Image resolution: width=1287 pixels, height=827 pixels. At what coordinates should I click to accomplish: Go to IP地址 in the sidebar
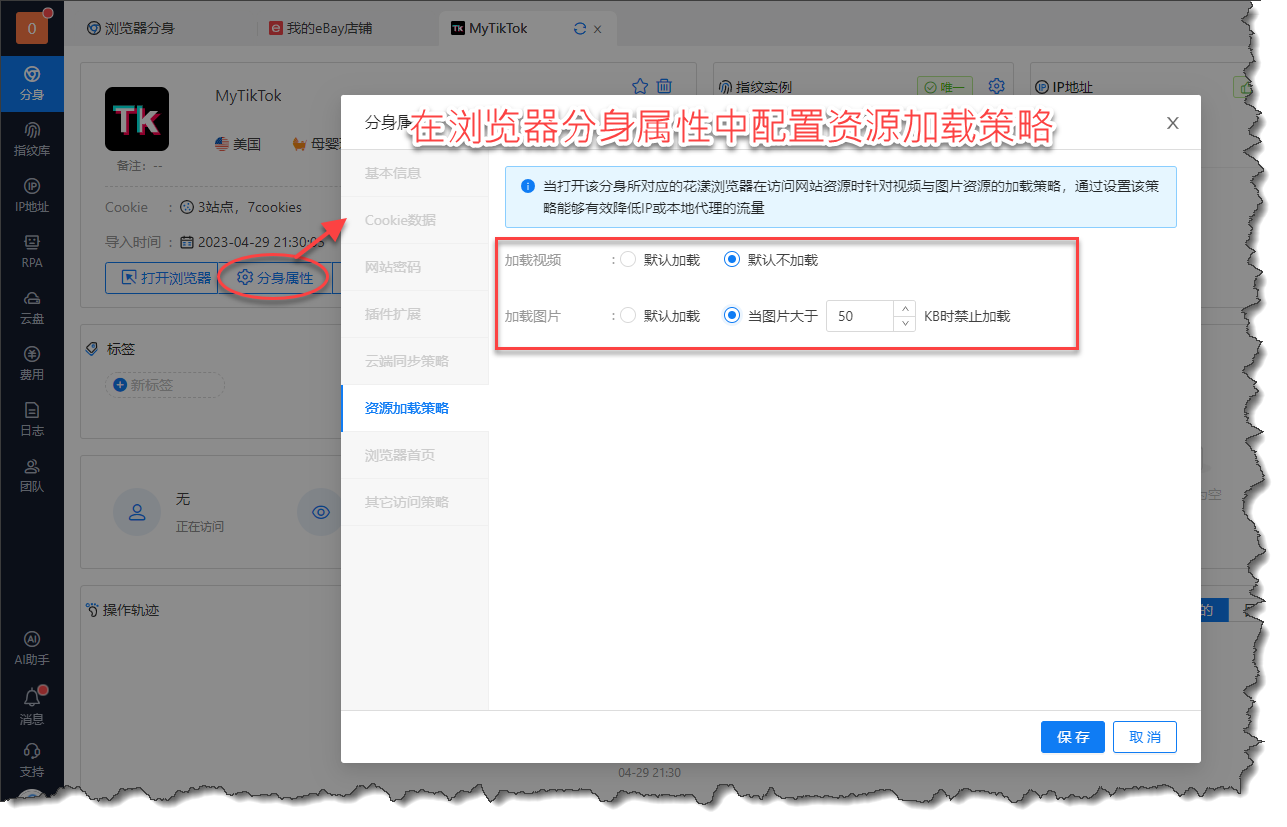(x=32, y=196)
